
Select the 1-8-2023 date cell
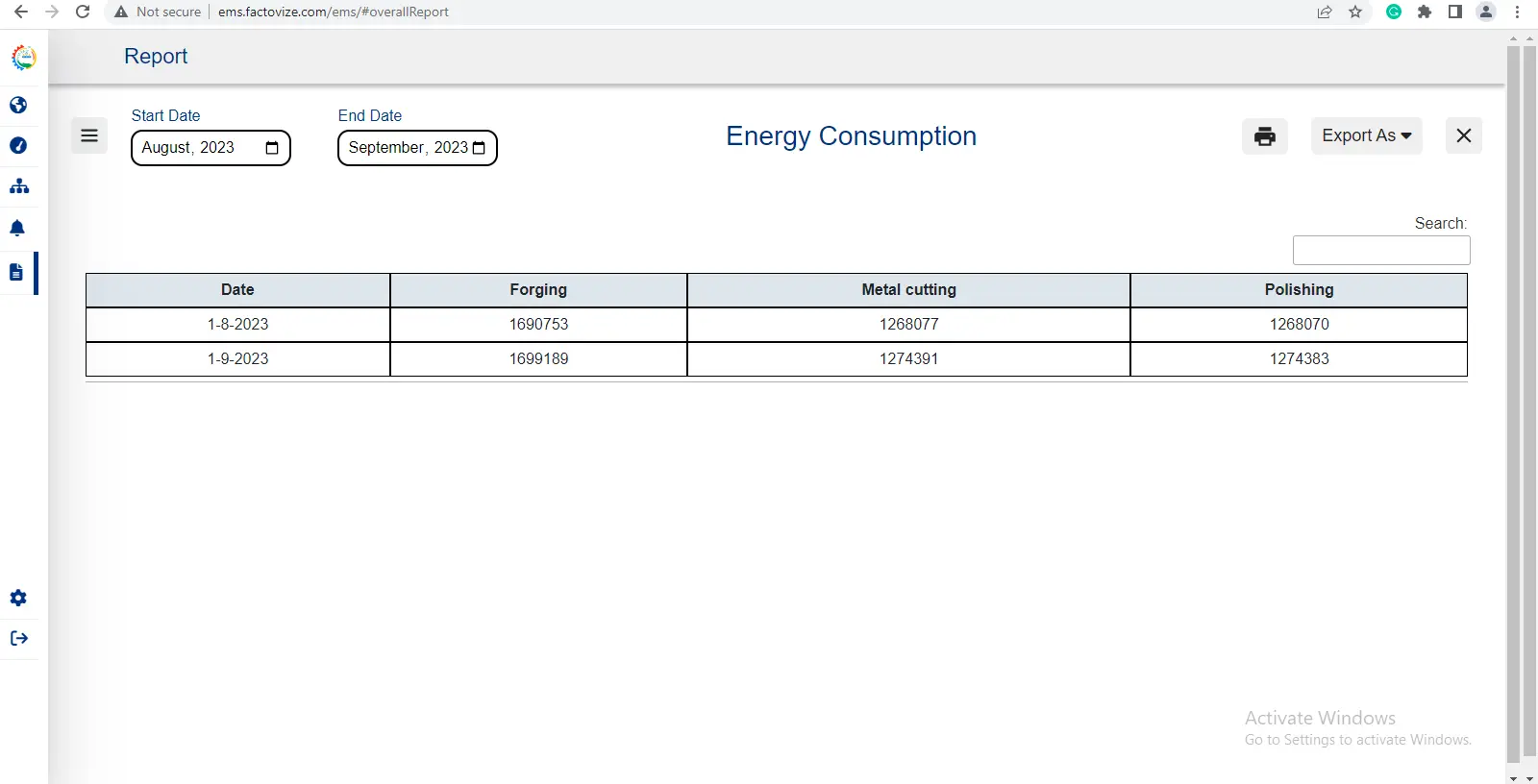pyautogui.click(x=237, y=325)
